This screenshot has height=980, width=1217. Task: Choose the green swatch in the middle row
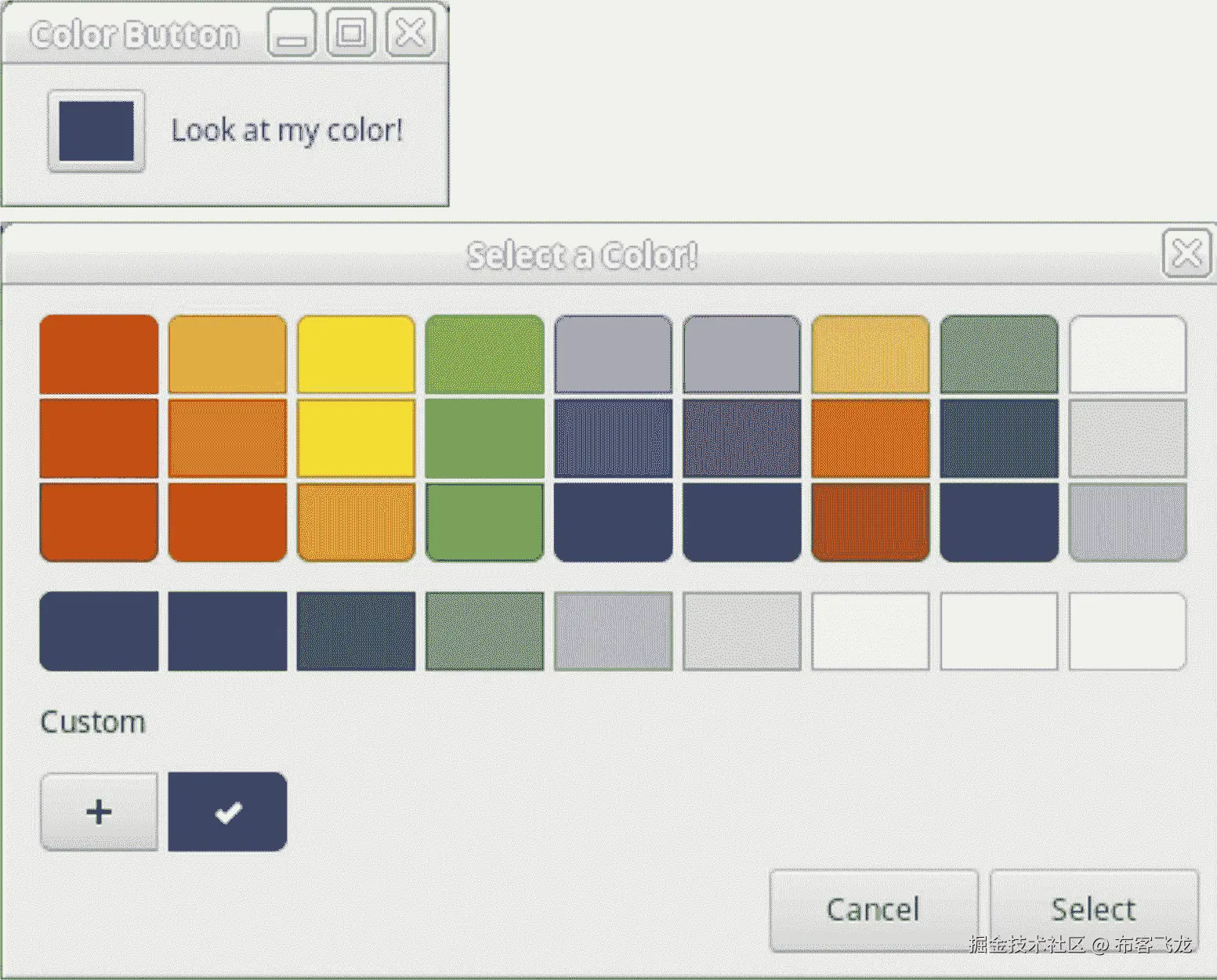484,438
